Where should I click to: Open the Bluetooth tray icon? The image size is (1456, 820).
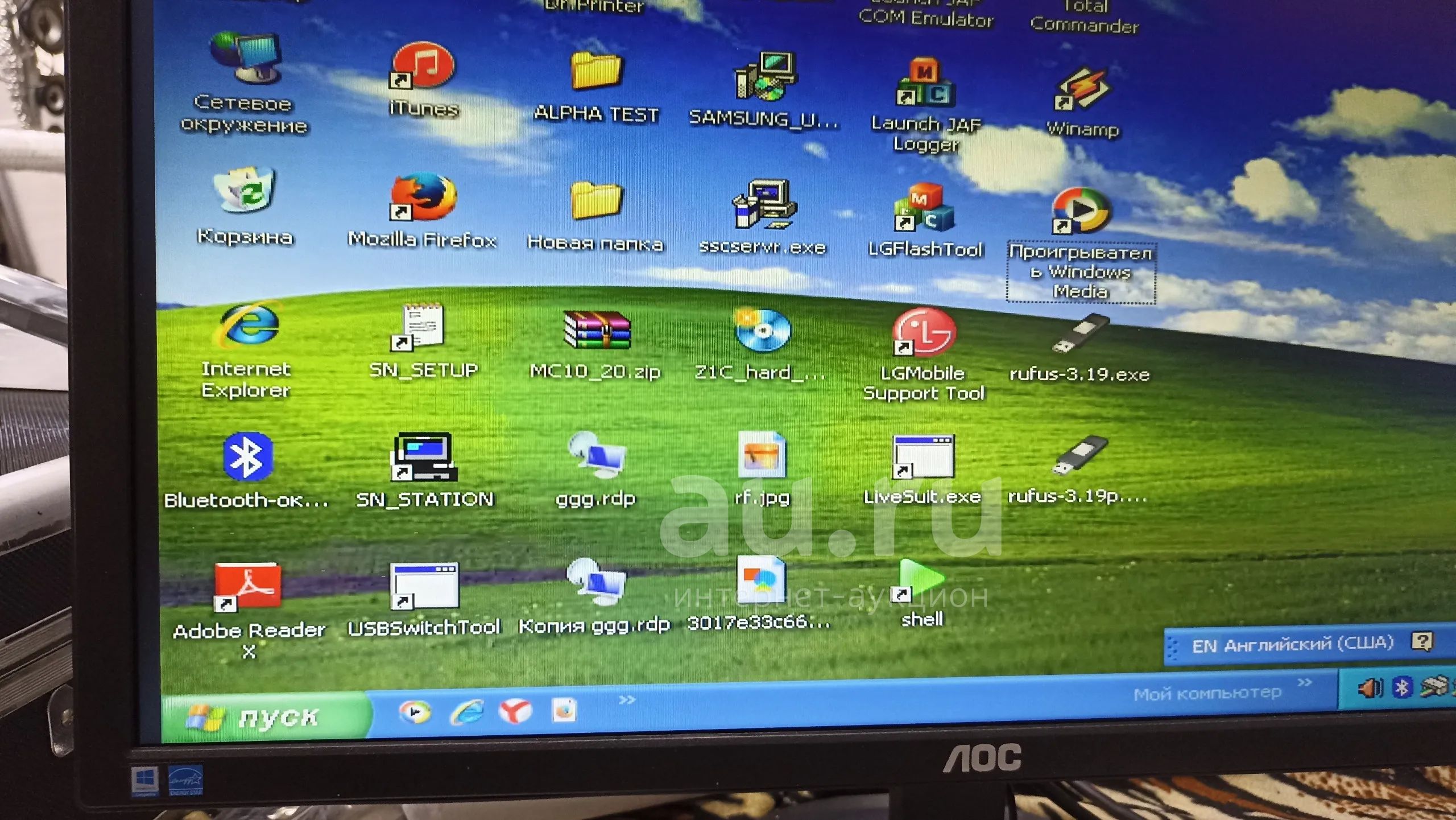(1403, 687)
